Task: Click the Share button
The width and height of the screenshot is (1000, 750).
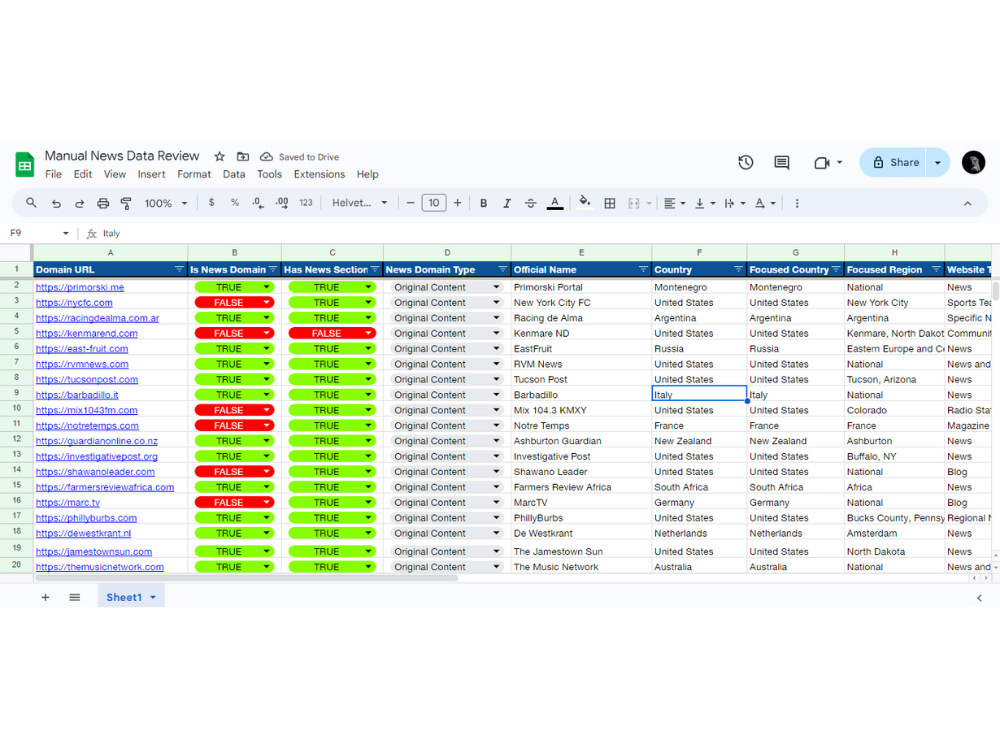Action: click(x=895, y=162)
